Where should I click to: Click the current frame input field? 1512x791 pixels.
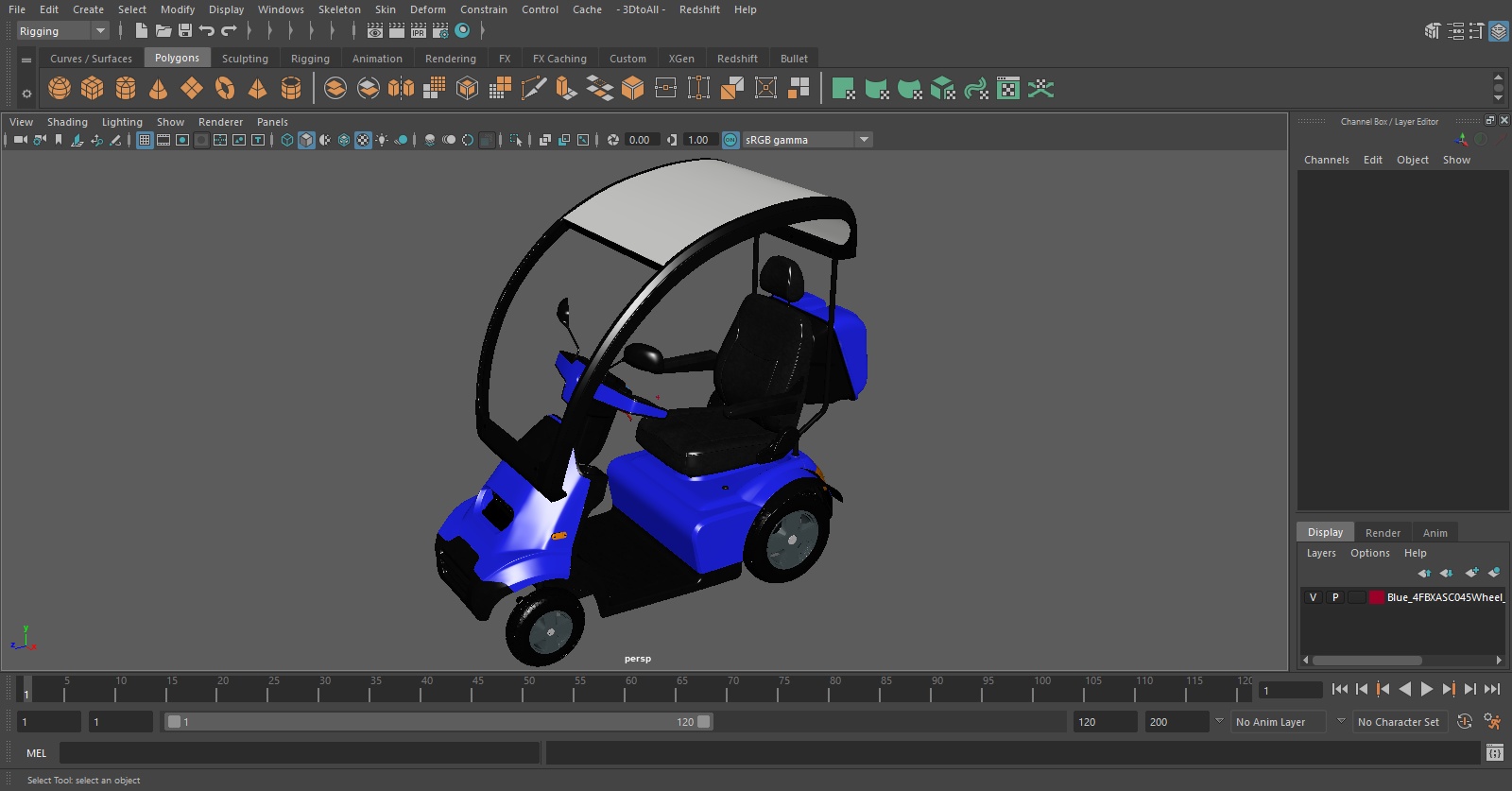tap(1290, 690)
